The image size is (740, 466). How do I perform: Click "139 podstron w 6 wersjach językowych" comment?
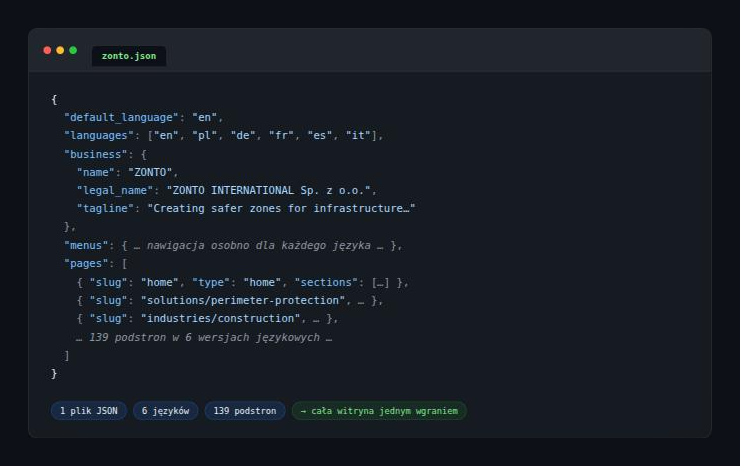tap(204, 337)
